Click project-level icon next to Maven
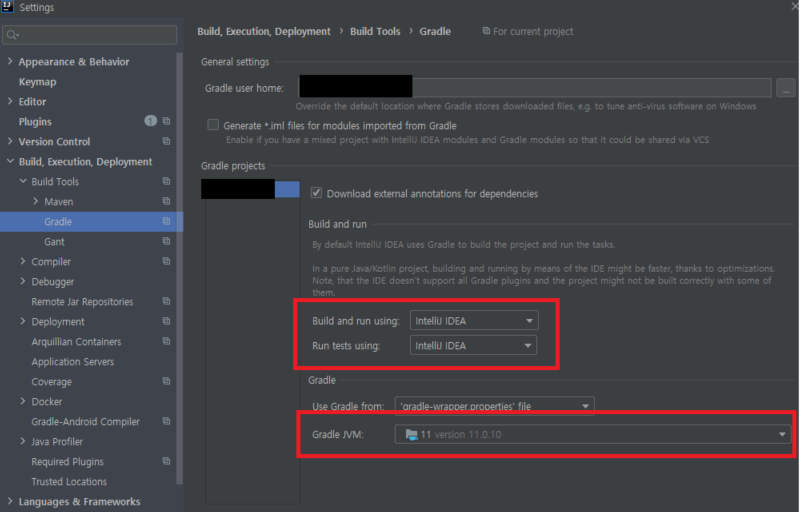 click(167, 201)
